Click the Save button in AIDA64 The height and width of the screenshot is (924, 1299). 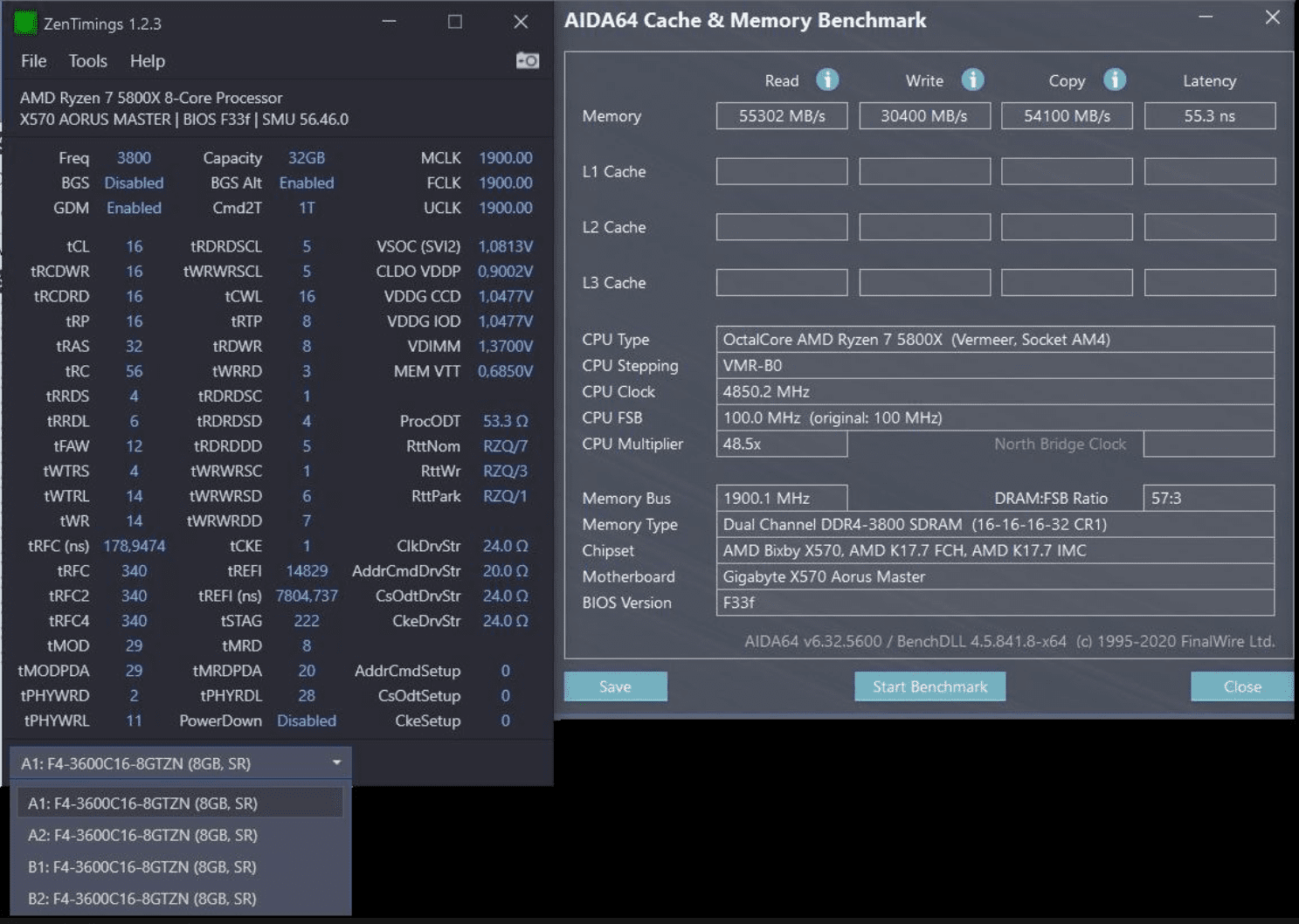click(x=615, y=686)
